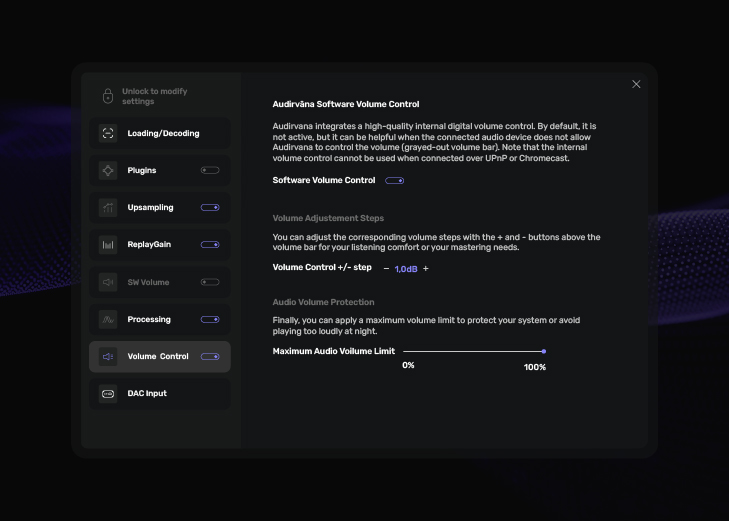Toggle the Plugins switch
Screen dimensions: 729x521
pos(210,170)
